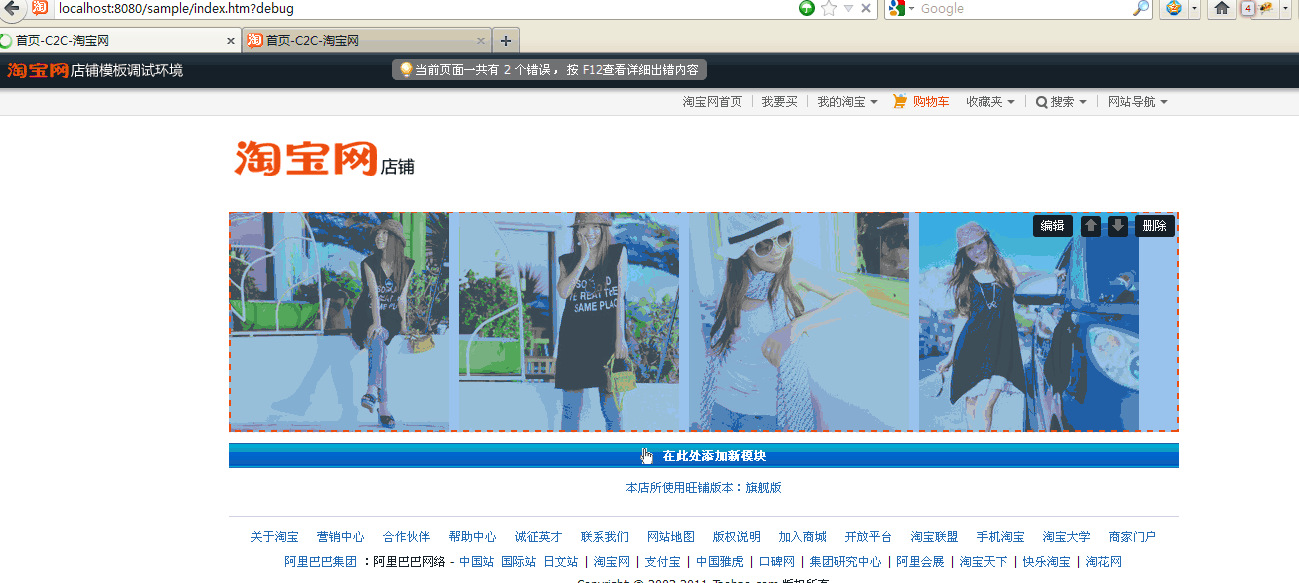This screenshot has height=583, width=1299.
Task: Click the 淘宝网首页 link
Action: pyautogui.click(x=712, y=102)
